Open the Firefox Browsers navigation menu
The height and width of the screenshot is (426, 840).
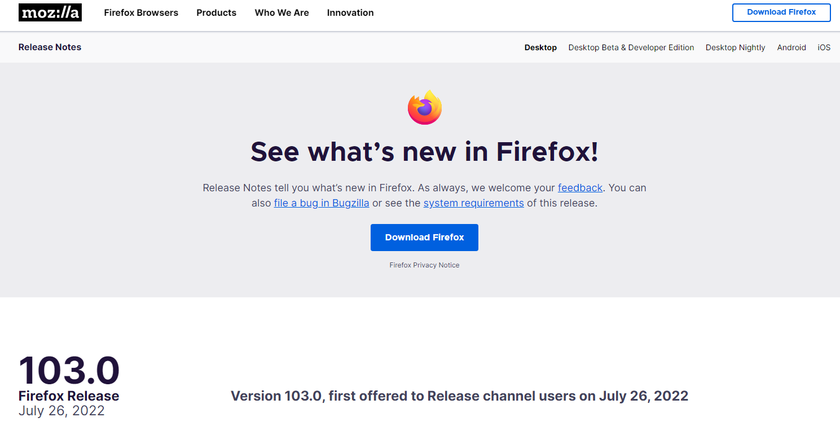pyautogui.click(x=141, y=13)
